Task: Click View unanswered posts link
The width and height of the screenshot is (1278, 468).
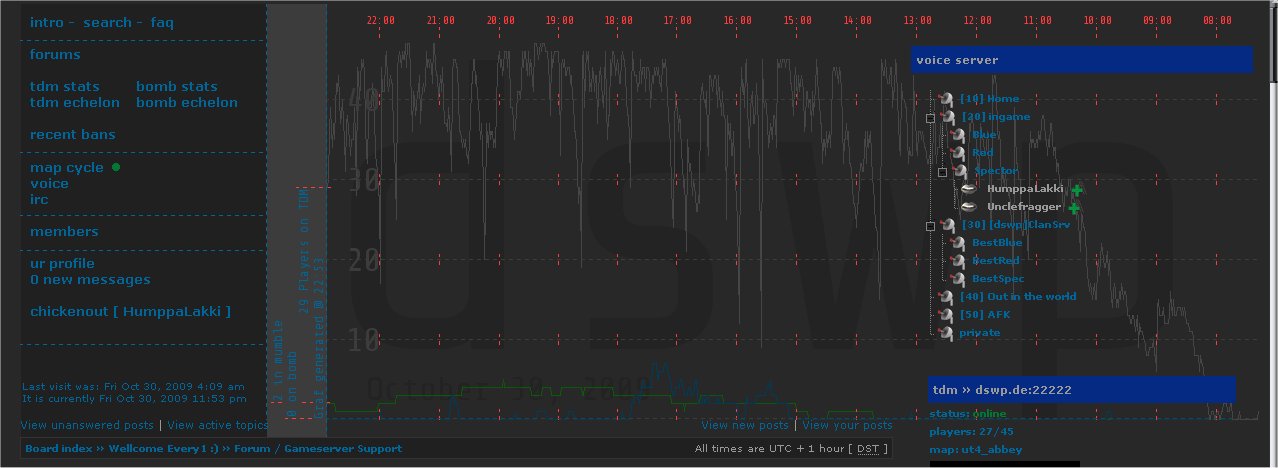Action: tap(87, 426)
